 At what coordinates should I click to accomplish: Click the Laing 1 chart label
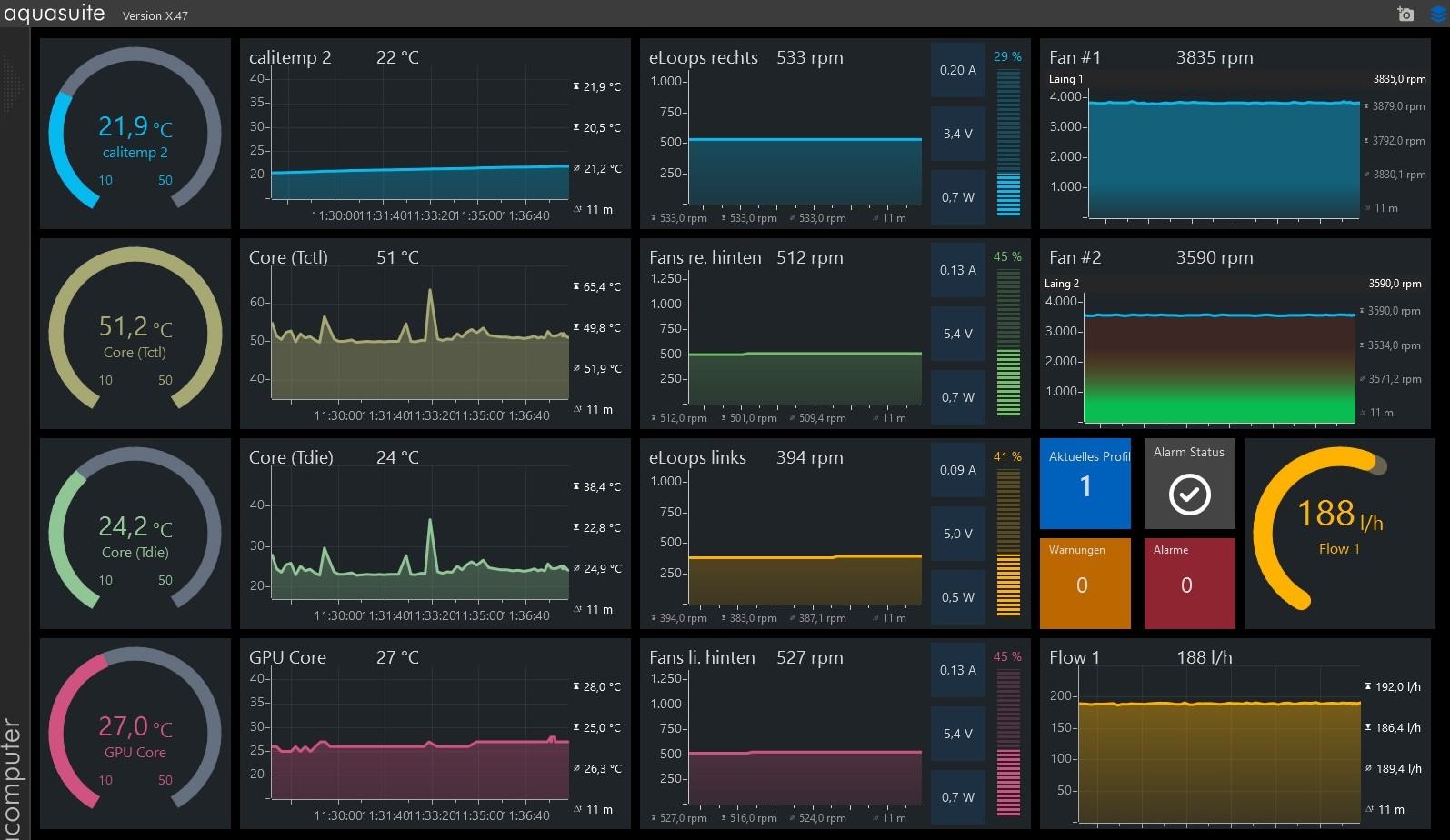pyautogui.click(x=1065, y=79)
